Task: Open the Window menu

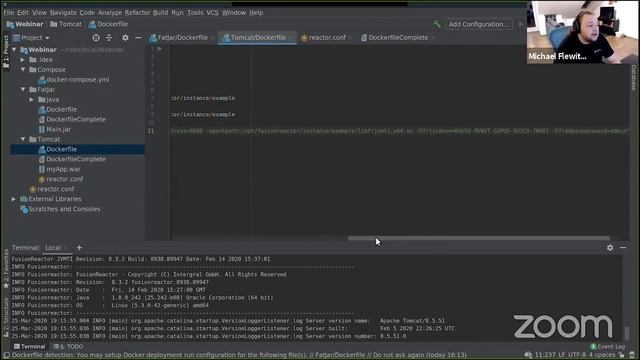Action: (234, 13)
